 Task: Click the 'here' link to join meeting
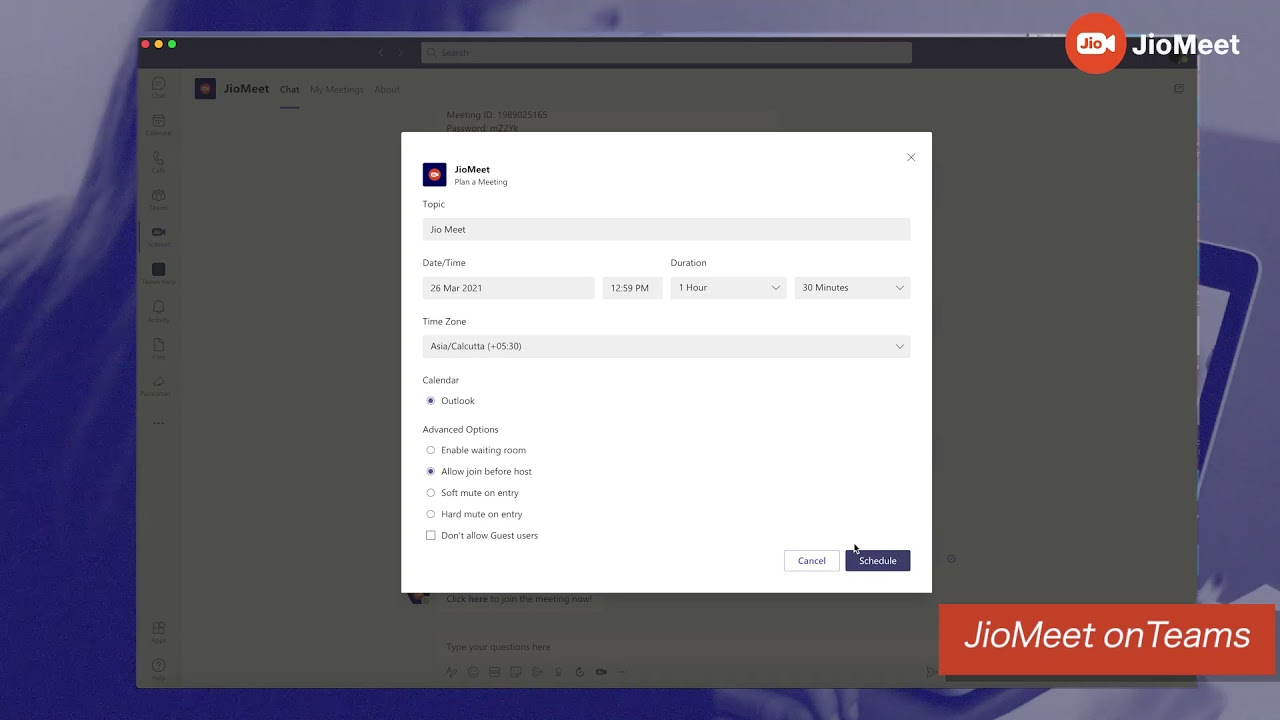point(478,599)
